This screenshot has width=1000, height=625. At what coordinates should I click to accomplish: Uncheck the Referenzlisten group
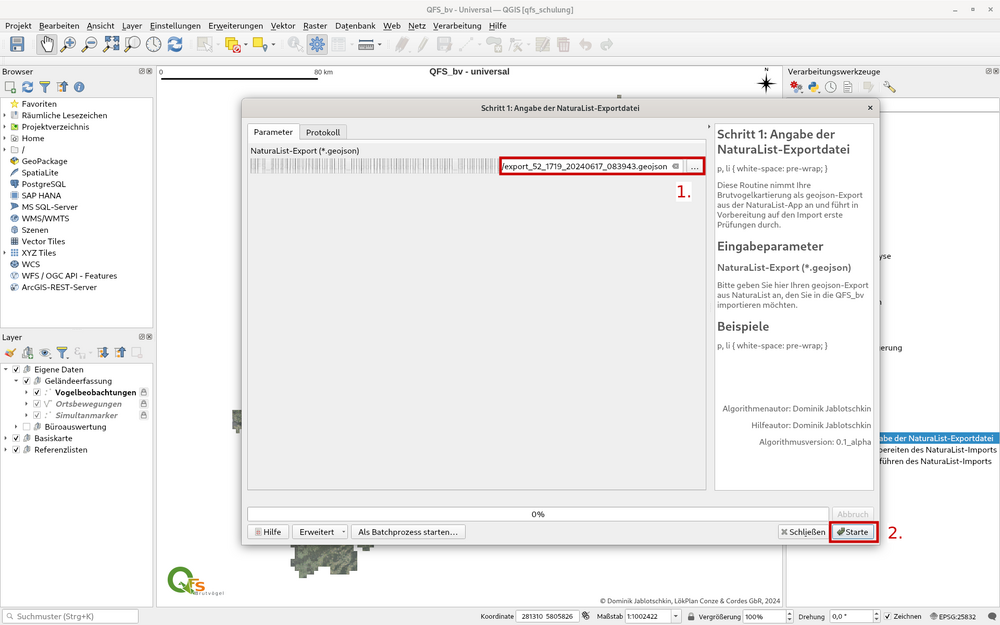(x=17, y=450)
